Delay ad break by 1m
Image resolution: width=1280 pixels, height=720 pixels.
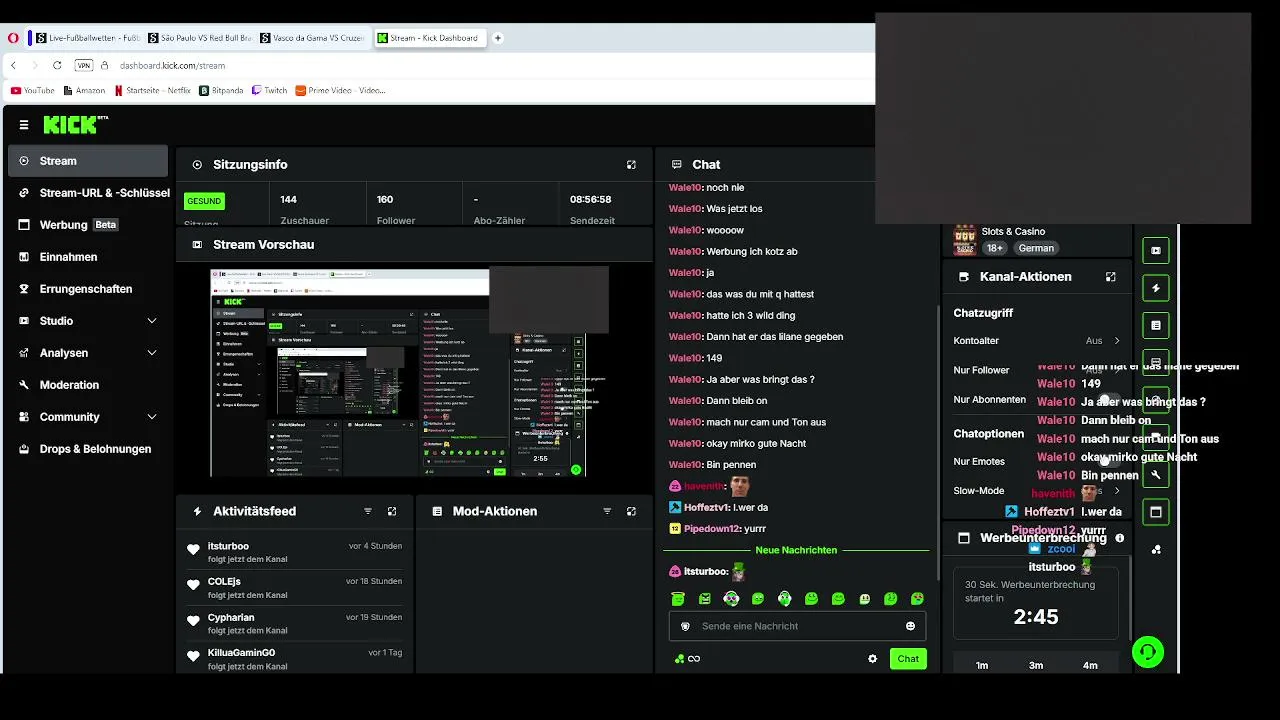pos(982,665)
